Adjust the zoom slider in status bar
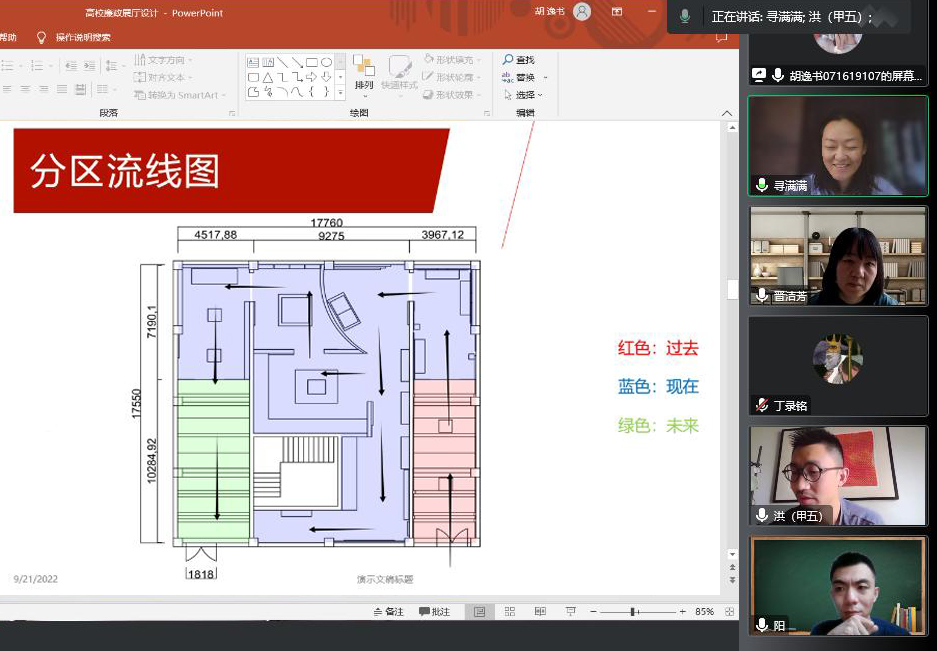 633,612
